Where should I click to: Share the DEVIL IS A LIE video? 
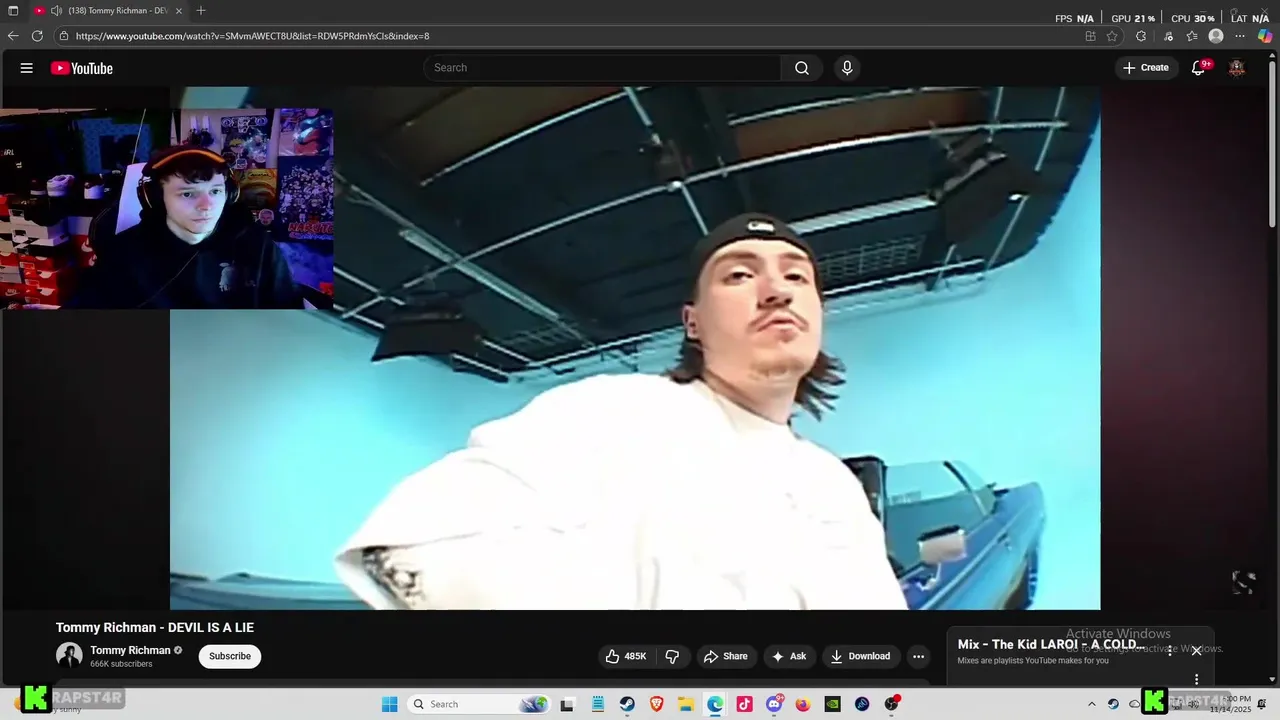725,656
